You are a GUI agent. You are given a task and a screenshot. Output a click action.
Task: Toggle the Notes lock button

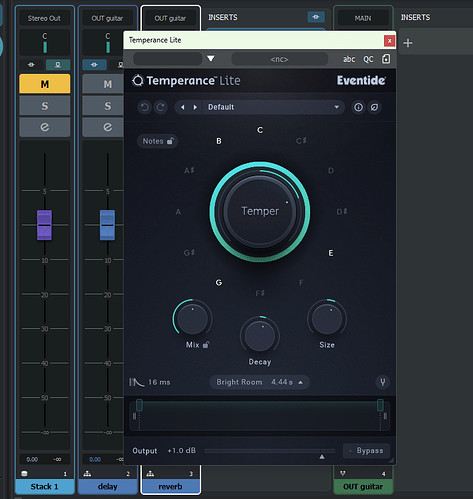157,141
